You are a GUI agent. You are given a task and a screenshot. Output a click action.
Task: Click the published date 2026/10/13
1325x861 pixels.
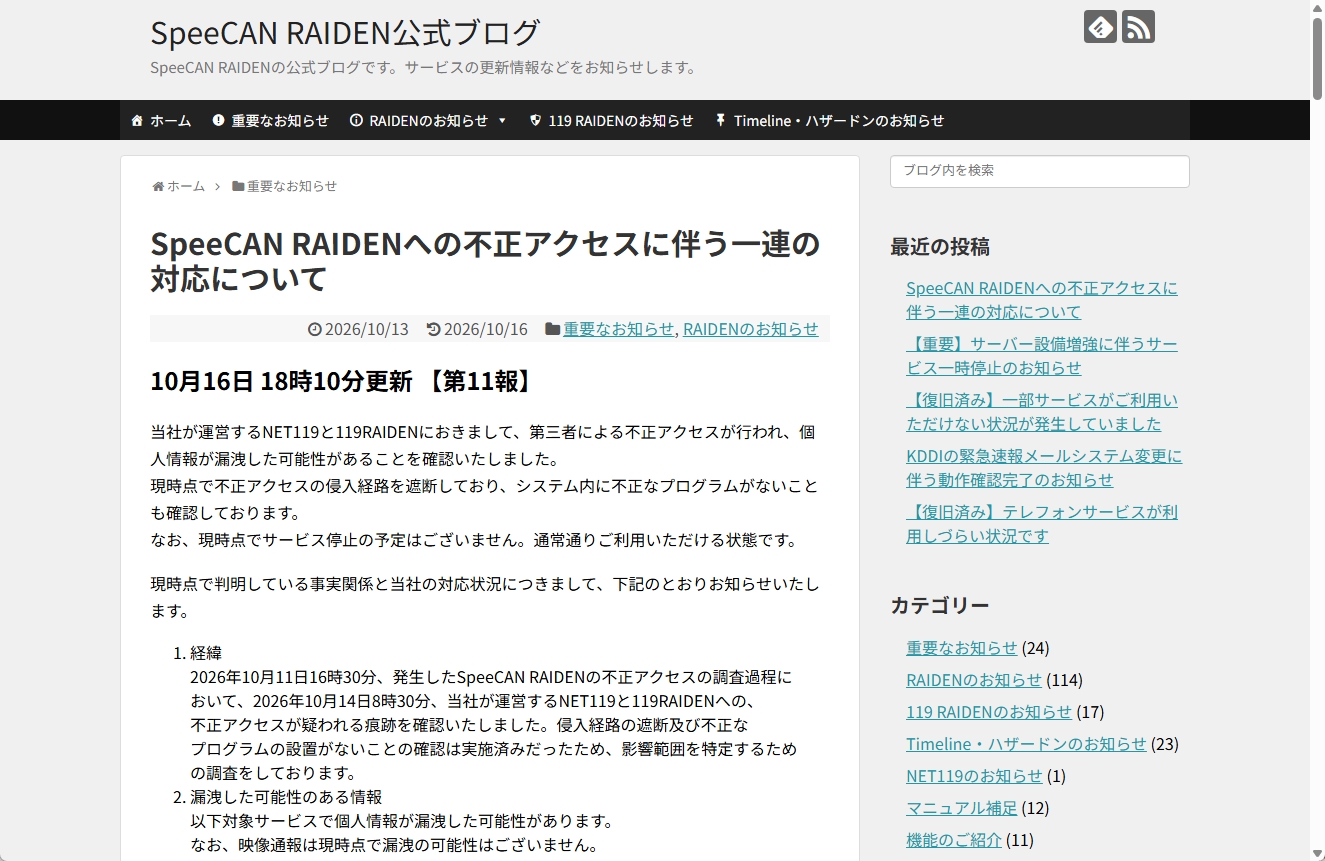[367, 329]
